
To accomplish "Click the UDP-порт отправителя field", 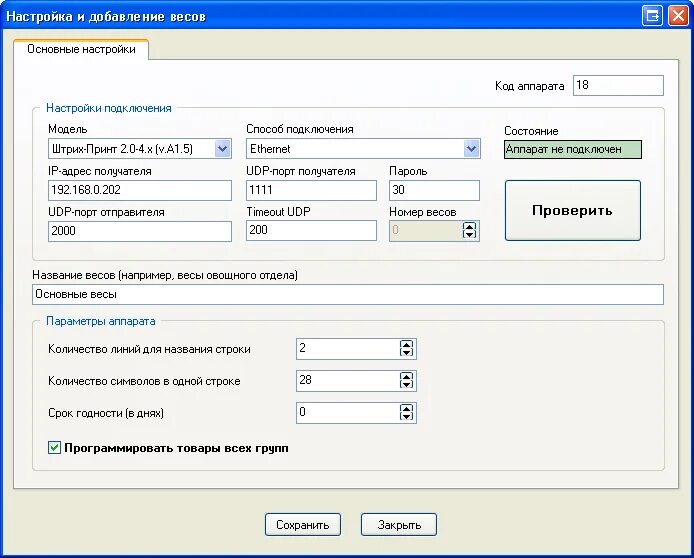I will [140, 231].
